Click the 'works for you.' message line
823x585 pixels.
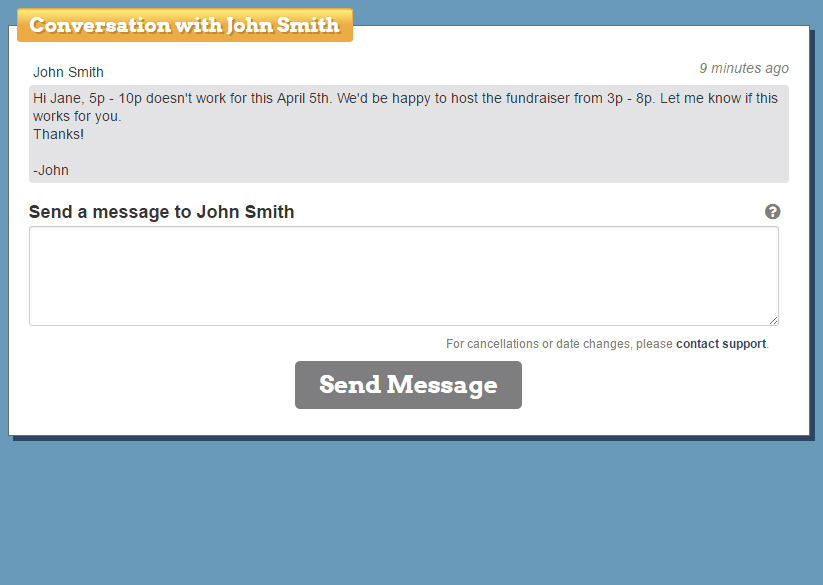point(77,116)
